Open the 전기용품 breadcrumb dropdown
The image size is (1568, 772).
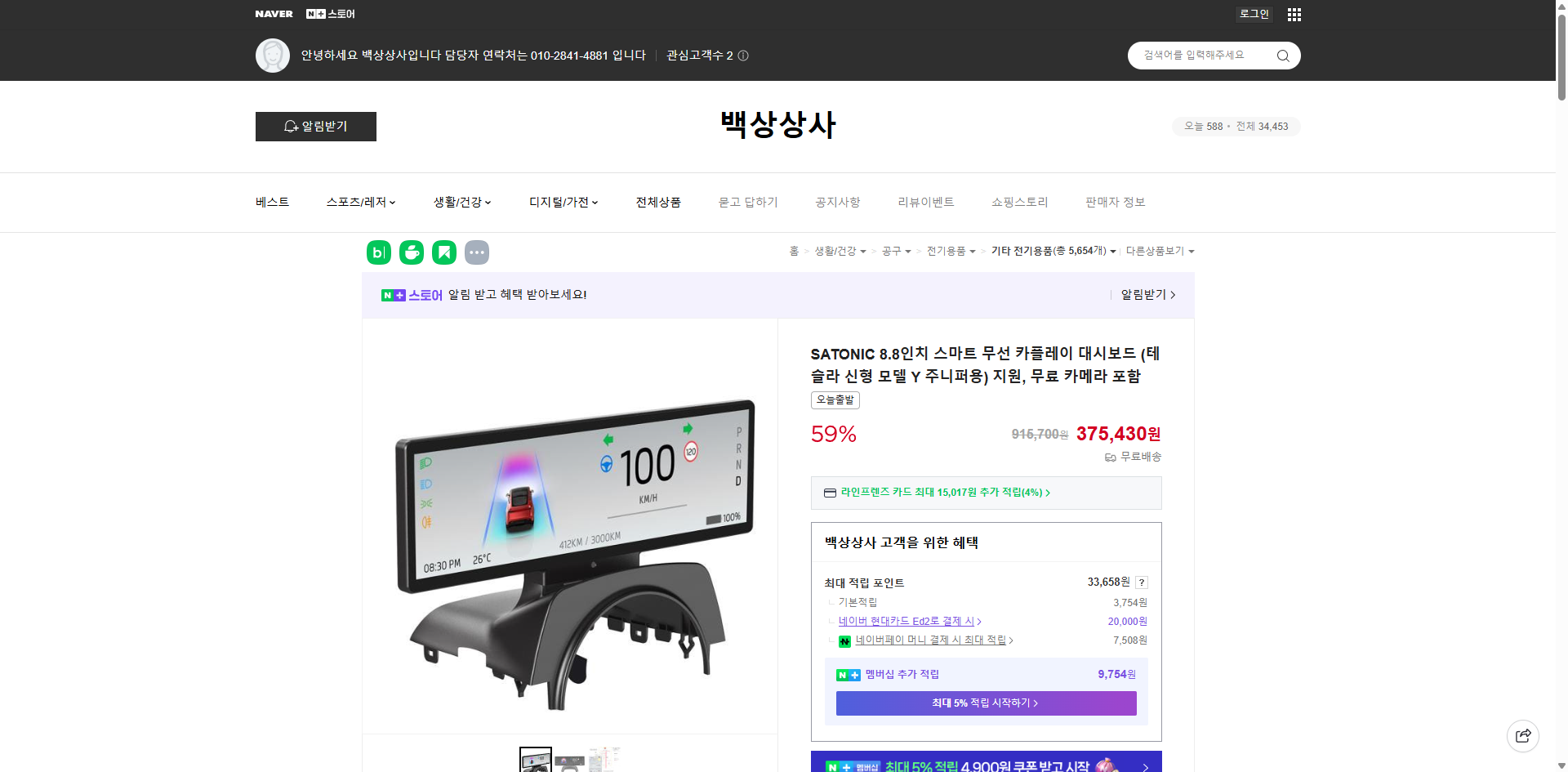(x=950, y=251)
